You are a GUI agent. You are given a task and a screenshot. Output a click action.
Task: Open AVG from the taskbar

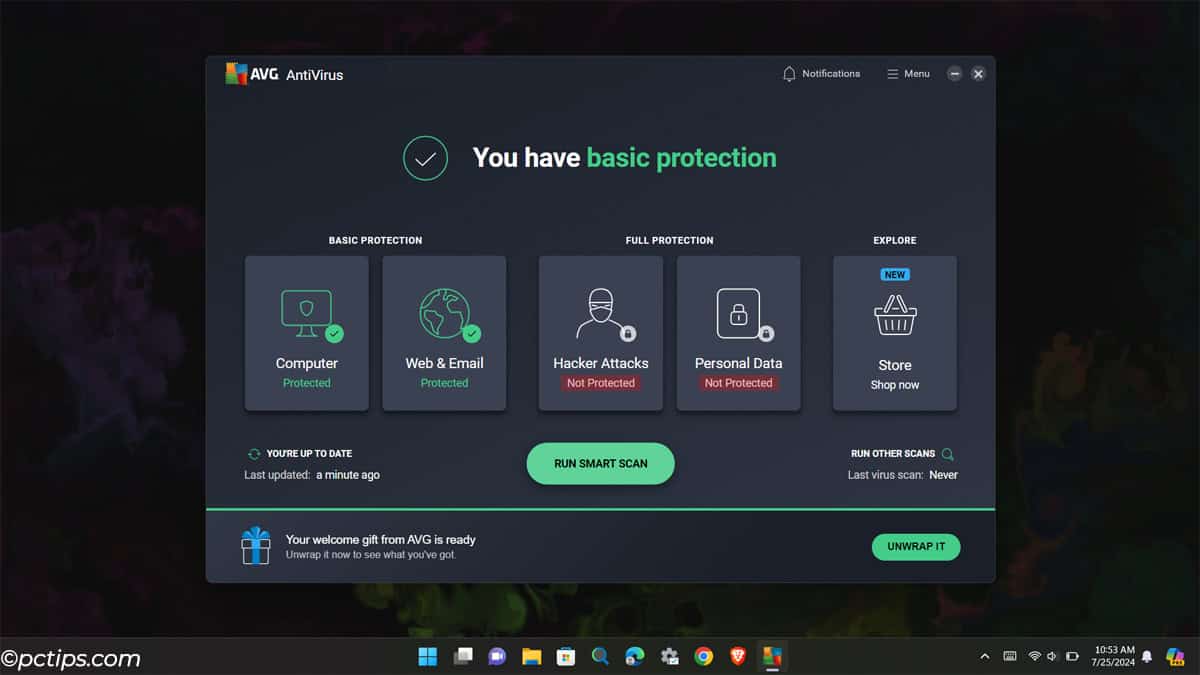coord(772,657)
